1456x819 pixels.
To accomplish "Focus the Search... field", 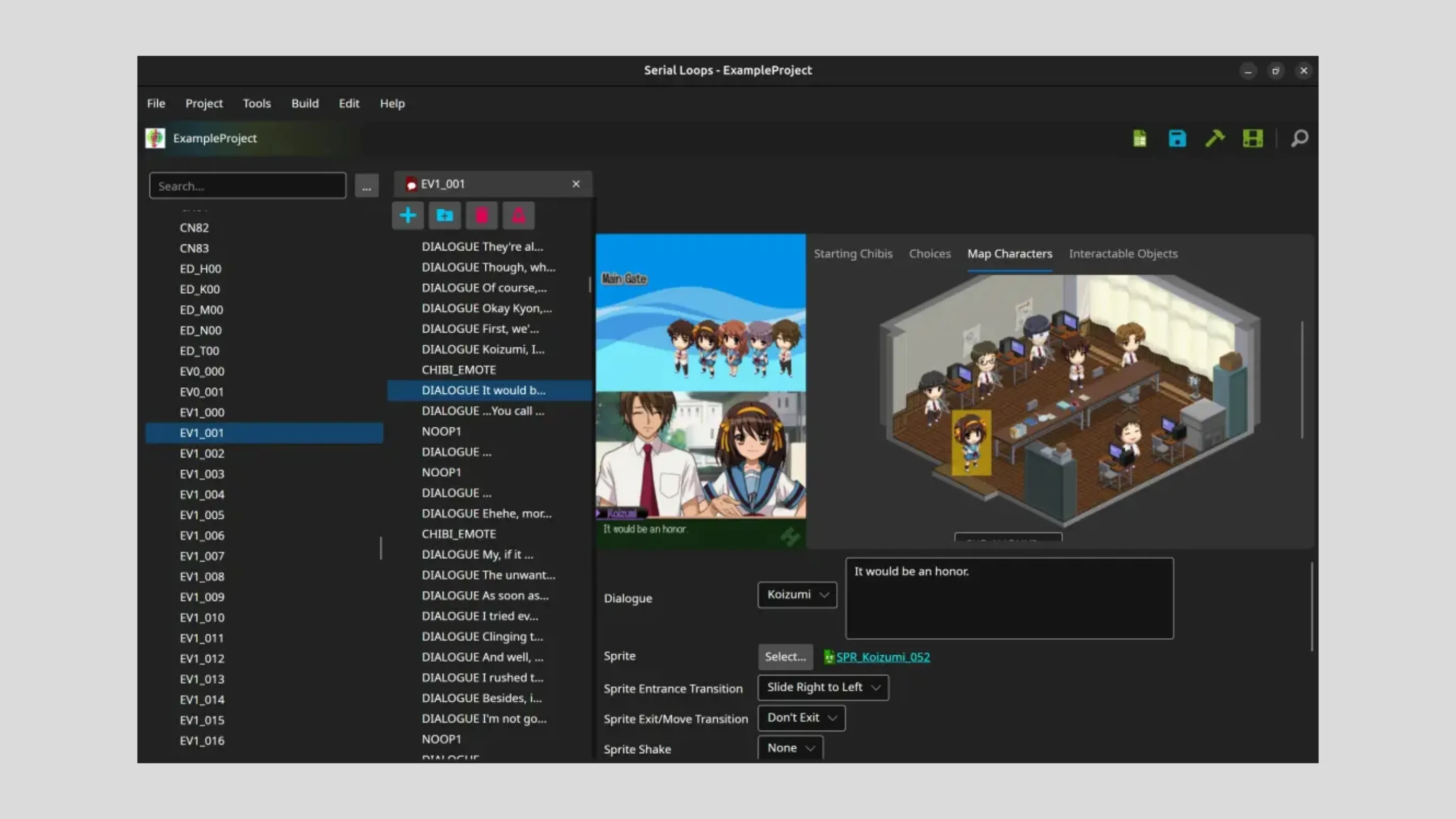I will 248,186.
